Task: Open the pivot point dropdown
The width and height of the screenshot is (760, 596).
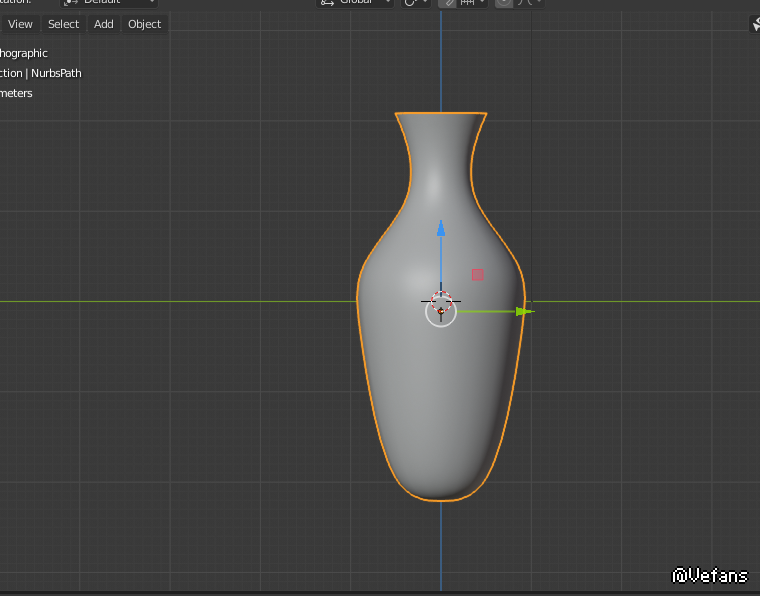Action: 416,3
